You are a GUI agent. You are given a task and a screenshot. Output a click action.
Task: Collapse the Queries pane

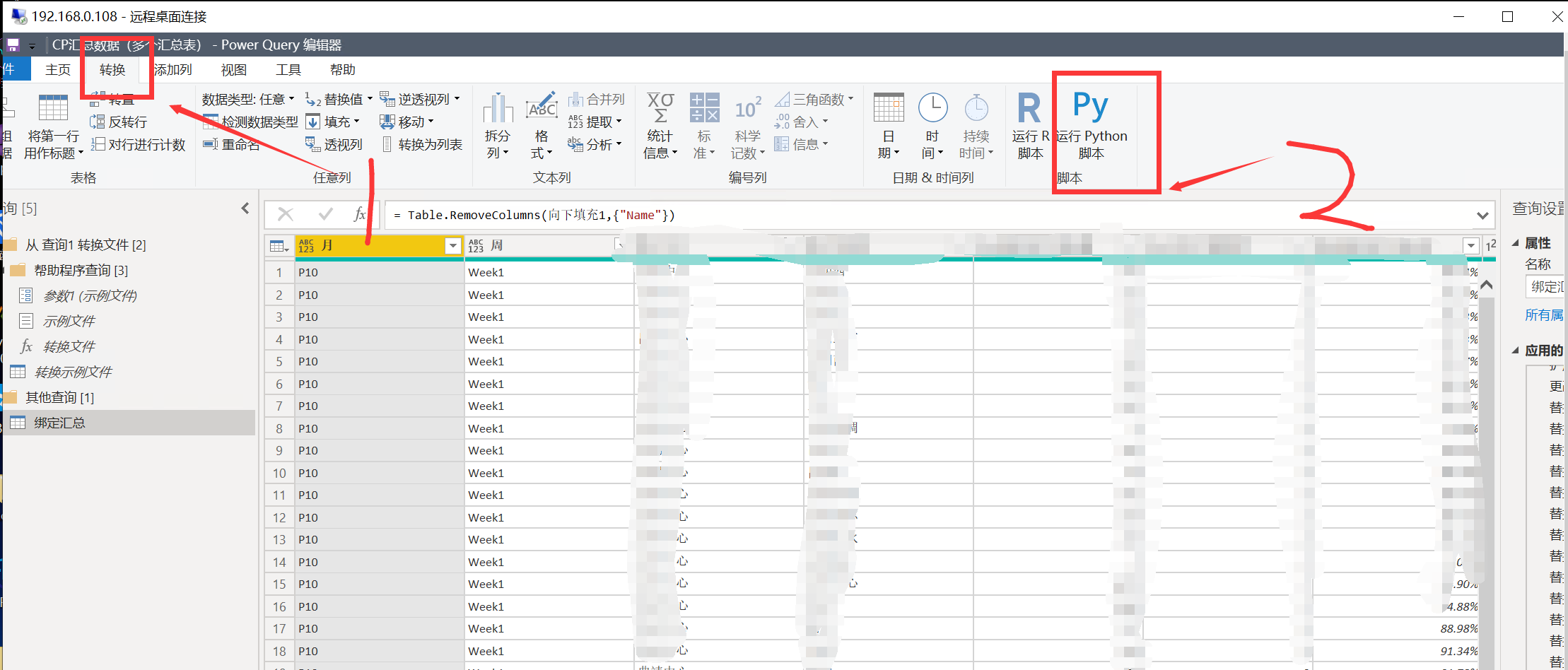(245, 208)
